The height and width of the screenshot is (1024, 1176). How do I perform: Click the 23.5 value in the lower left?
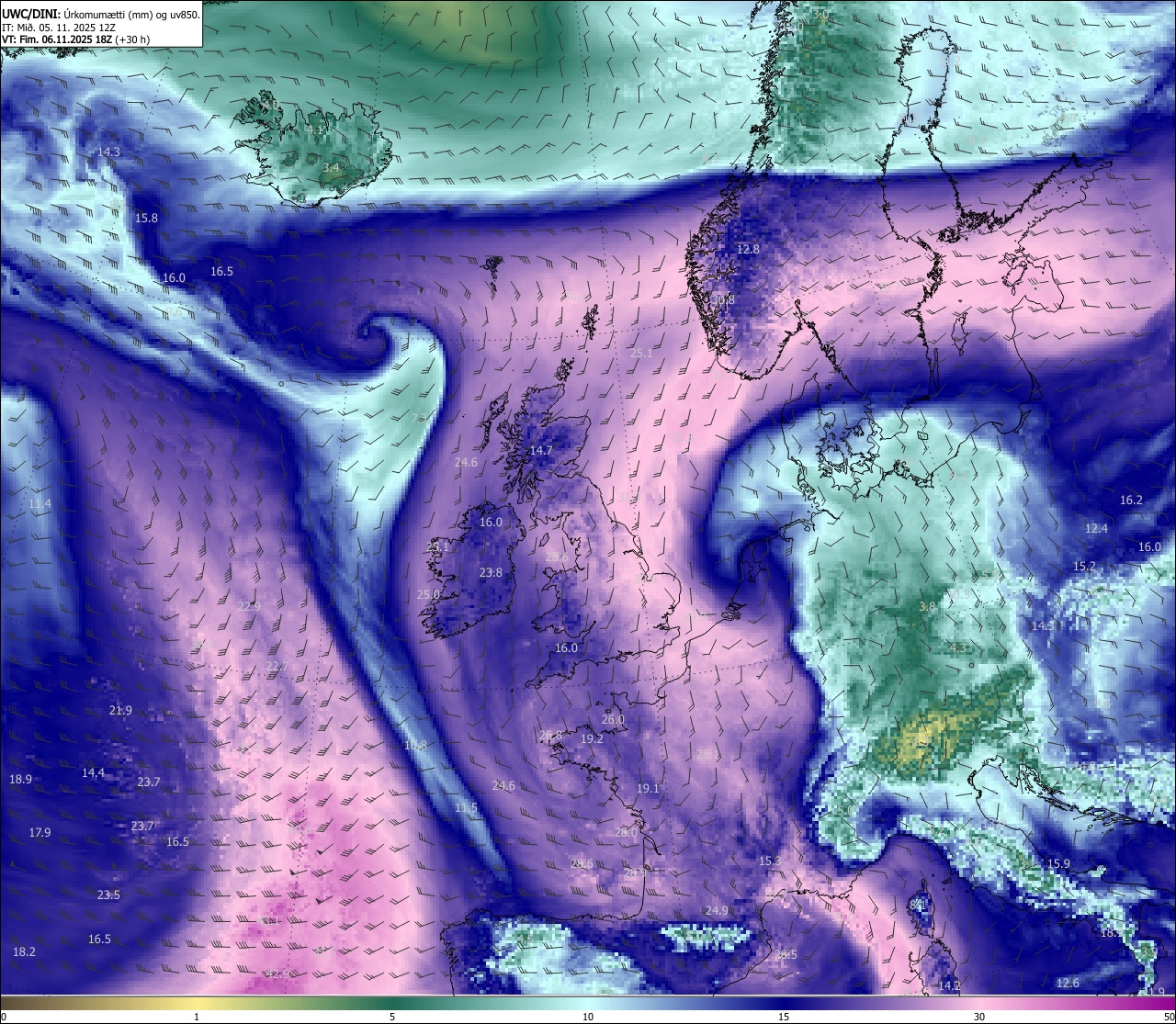pos(108,895)
